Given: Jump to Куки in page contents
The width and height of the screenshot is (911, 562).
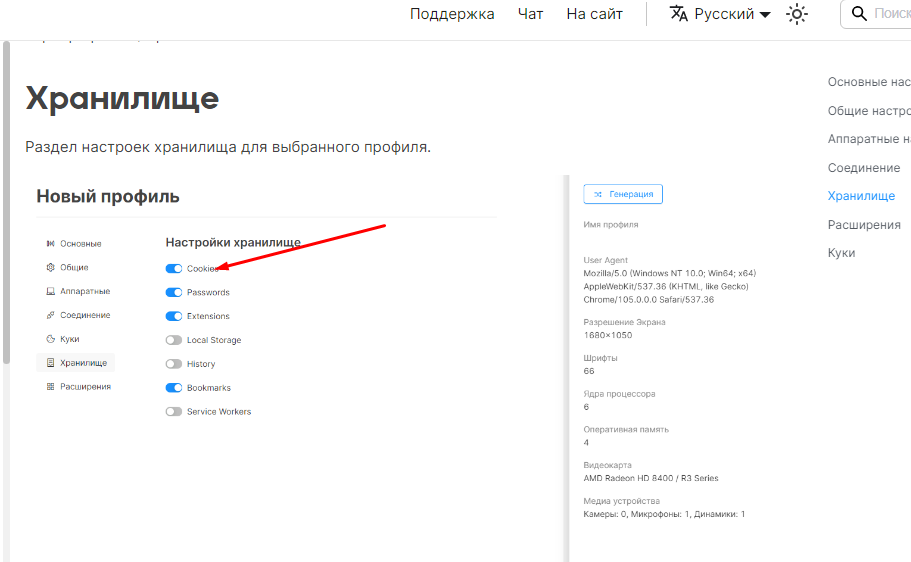Looking at the screenshot, I should point(841,253).
